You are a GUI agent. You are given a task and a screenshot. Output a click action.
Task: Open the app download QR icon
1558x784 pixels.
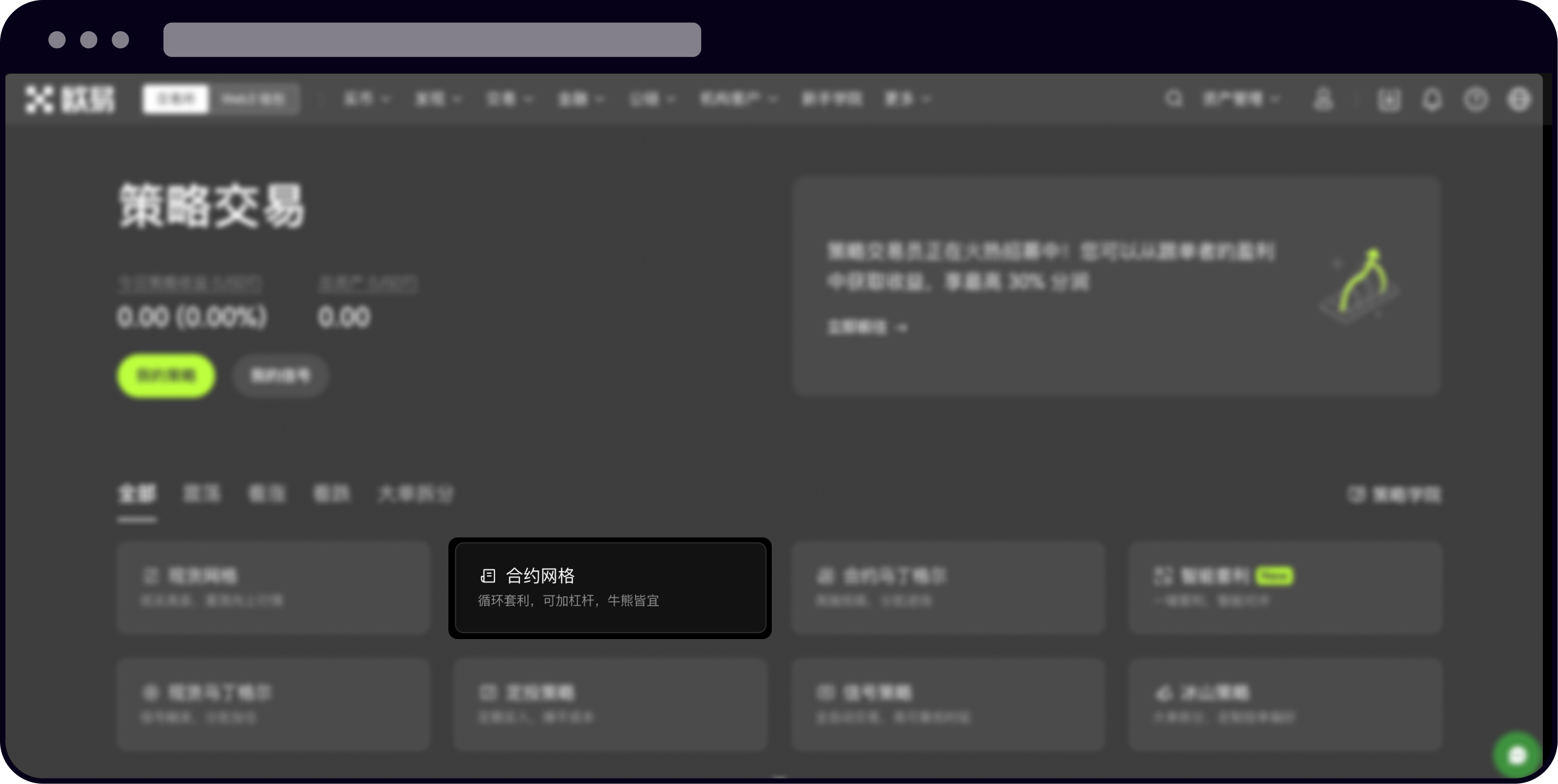1389,98
